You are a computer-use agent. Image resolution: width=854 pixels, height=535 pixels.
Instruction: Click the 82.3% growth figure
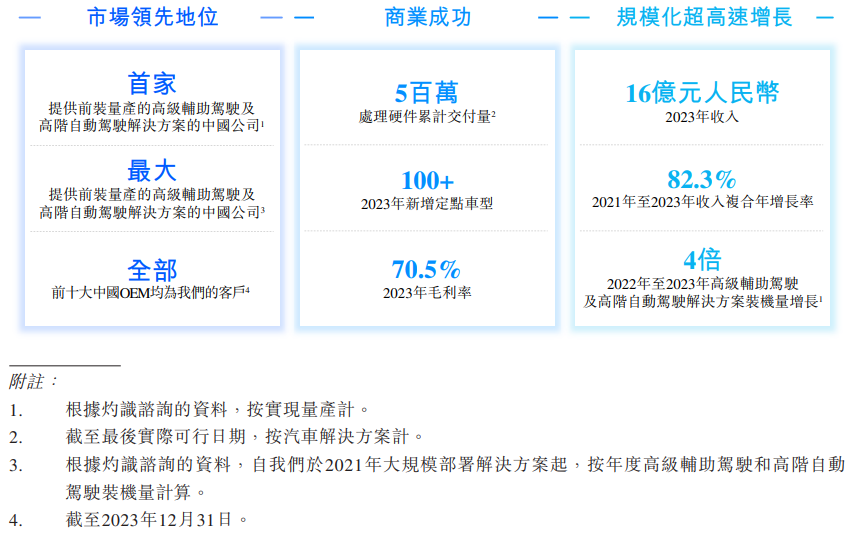coord(702,179)
